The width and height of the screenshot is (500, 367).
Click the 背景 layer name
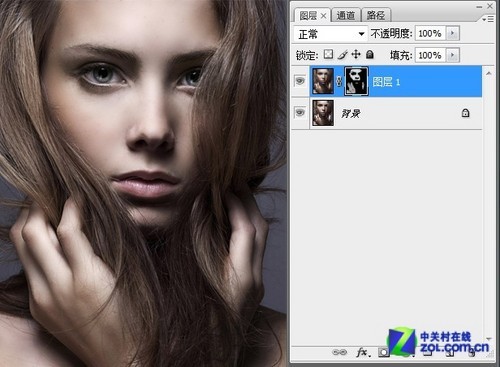pyautogui.click(x=351, y=114)
